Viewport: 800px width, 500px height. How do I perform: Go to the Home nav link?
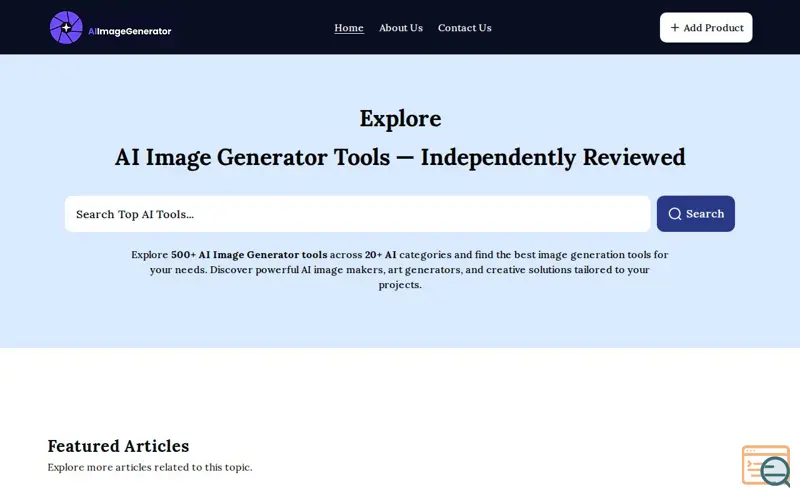[349, 28]
